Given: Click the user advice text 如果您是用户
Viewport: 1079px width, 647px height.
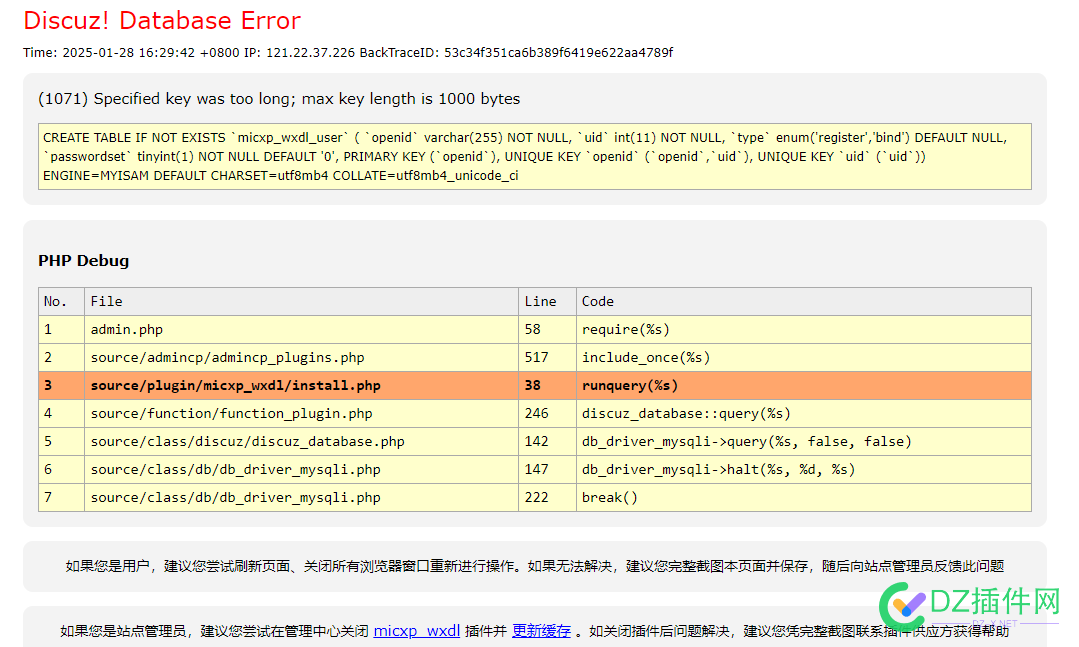Looking at the screenshot, I should point(535,566).
